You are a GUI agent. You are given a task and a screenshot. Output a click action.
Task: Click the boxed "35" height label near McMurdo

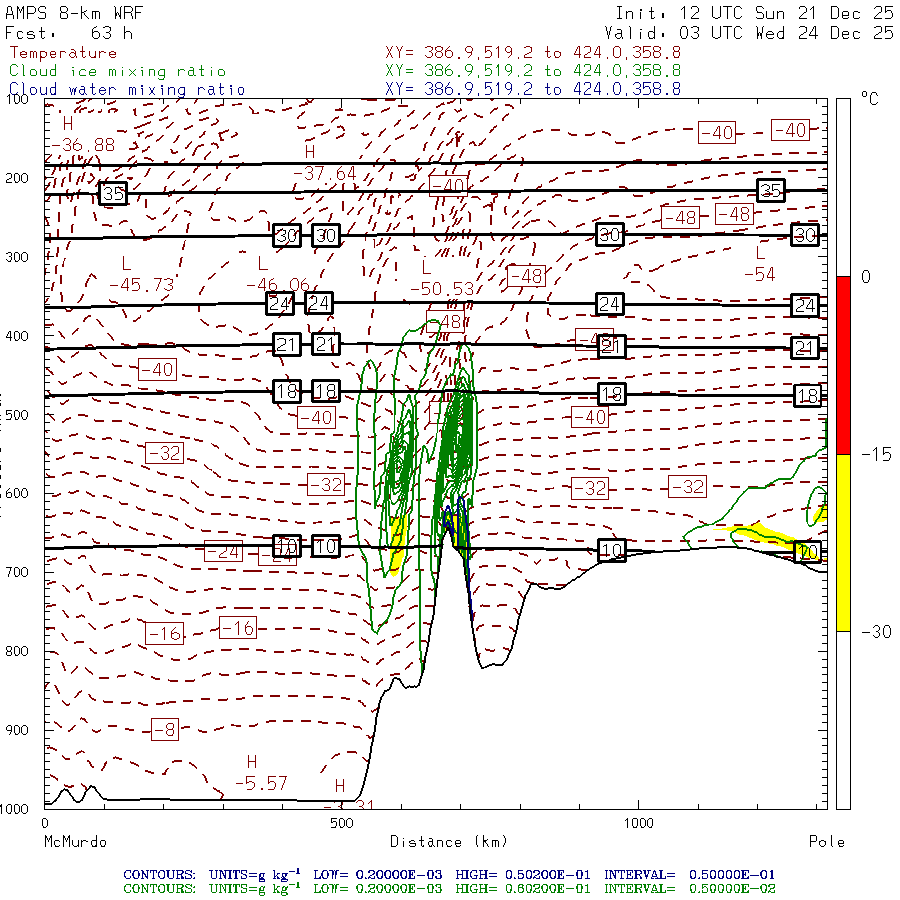(x=113, y=193)
